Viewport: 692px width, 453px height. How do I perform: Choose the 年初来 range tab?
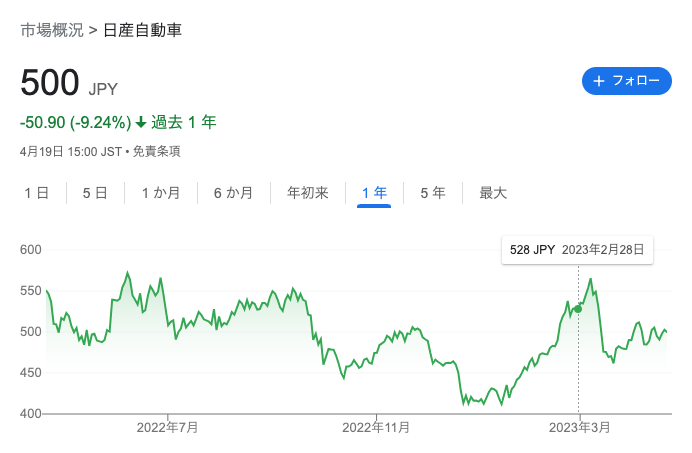(x=308, y=193)
